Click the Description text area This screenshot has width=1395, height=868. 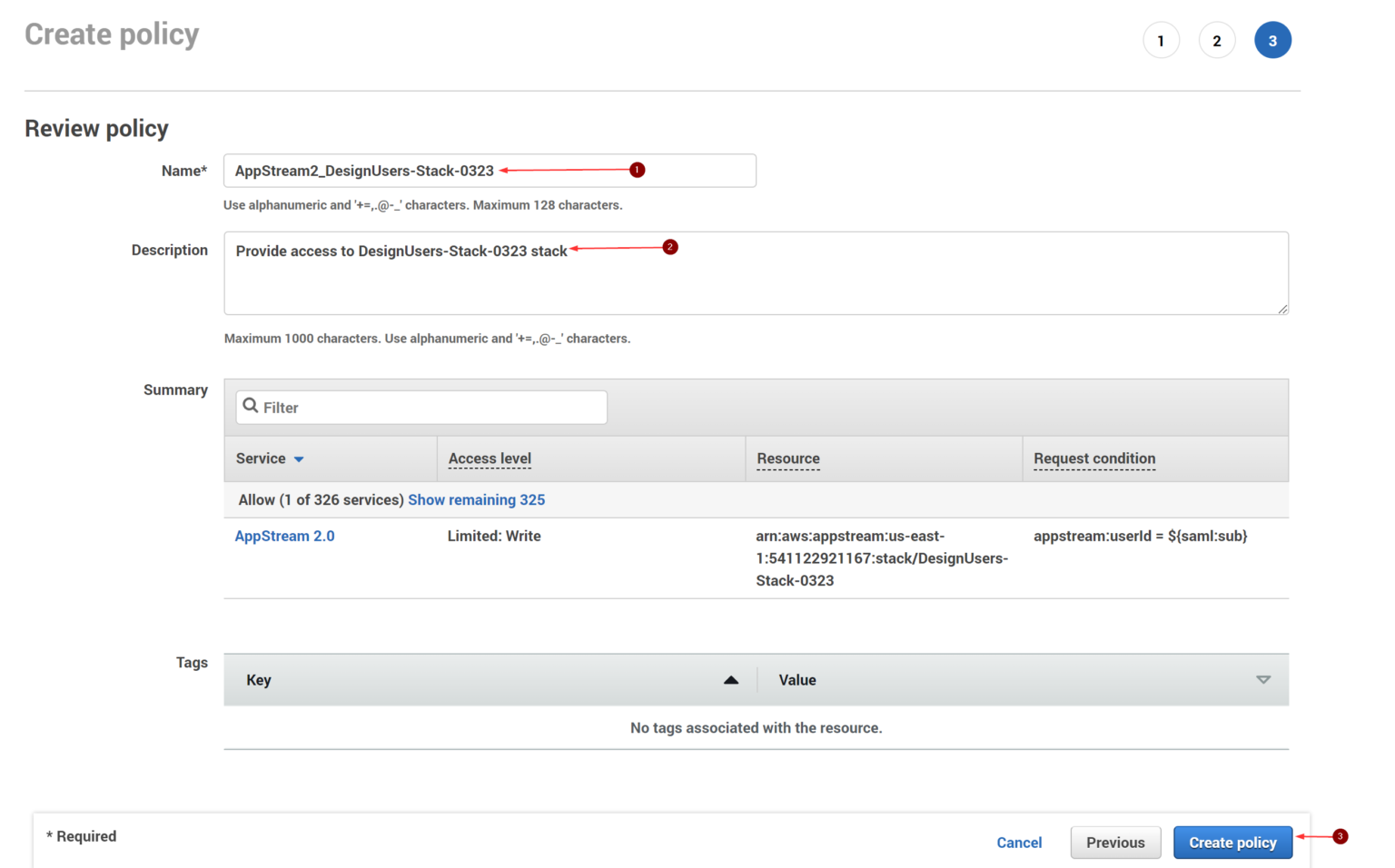[756, 272]
